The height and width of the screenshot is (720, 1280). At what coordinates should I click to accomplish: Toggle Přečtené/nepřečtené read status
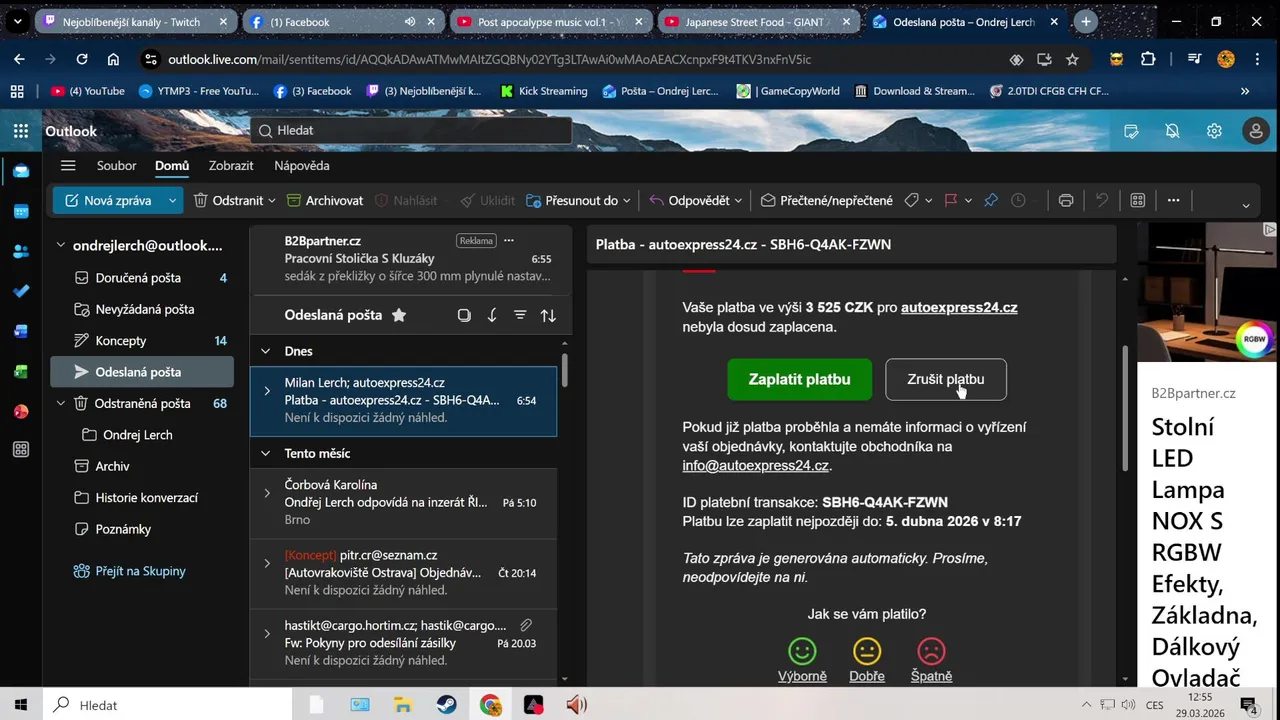pyautogui.click(x=826, y=201)
